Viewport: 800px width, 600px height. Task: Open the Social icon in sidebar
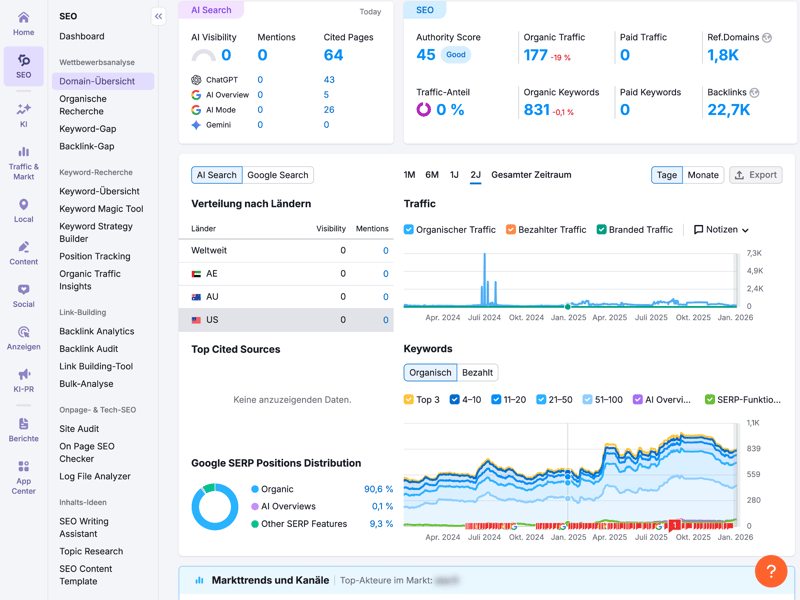pyautogui.click(x=23, y=291)
